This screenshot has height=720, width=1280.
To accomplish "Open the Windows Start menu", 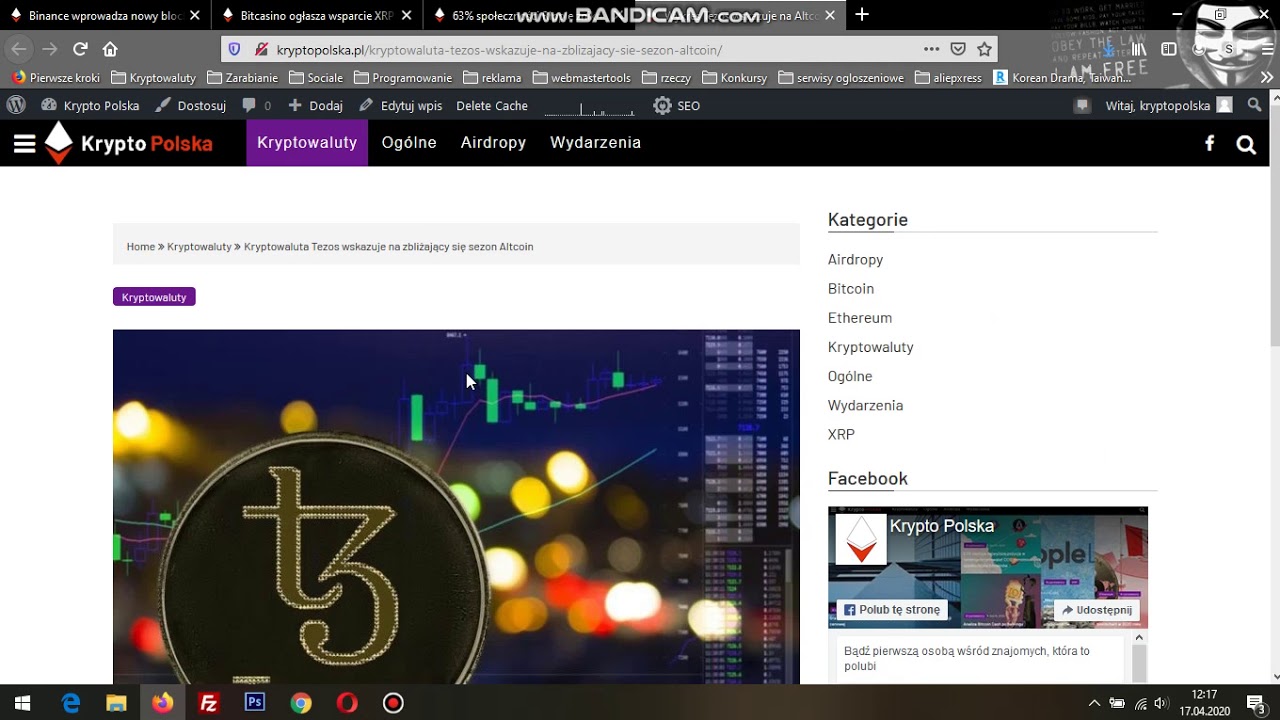I will coord(23,703).
